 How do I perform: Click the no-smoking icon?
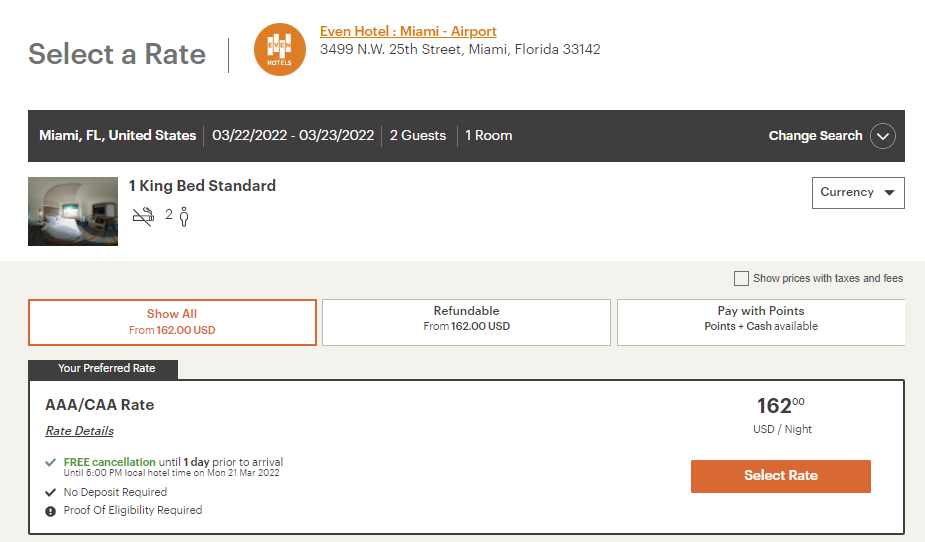click(143, 215)
